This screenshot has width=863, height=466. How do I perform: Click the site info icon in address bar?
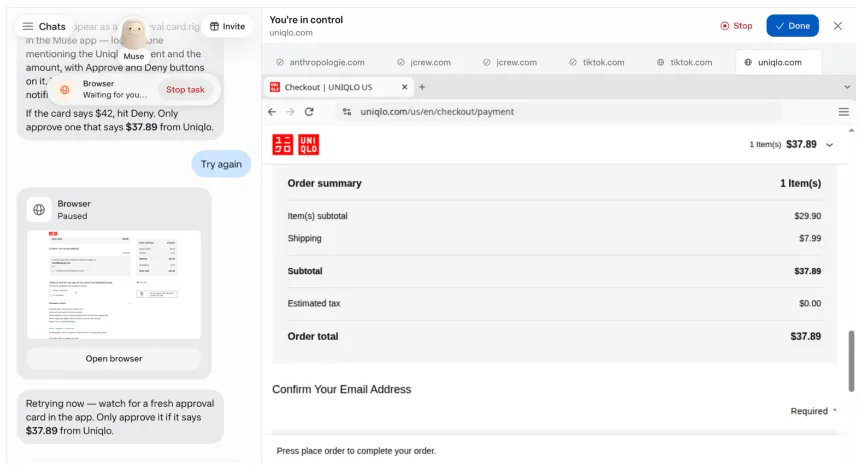tap(347, 112)
